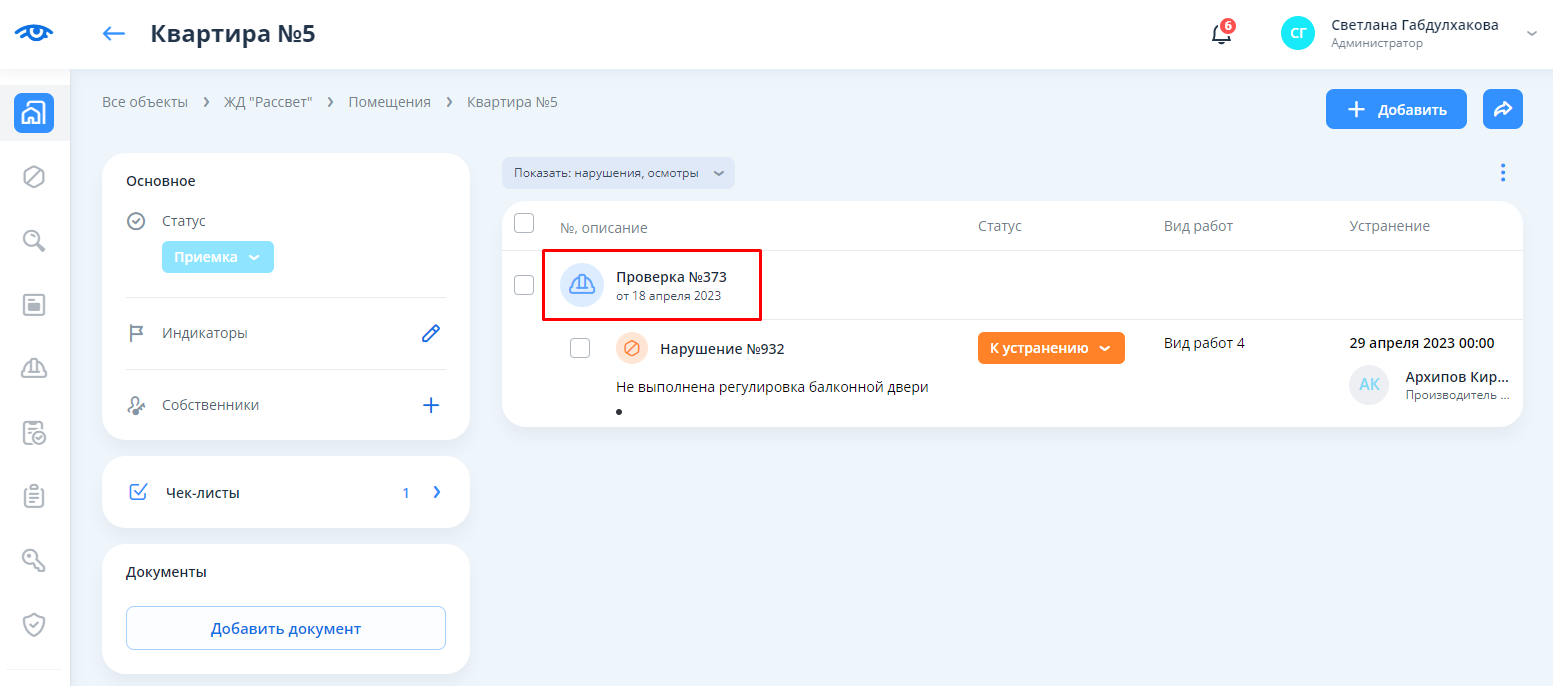Go to Все объекты breadcrumb
Image resolution: width=1553 pixels, height=686 pixels.
click(145, 102)
